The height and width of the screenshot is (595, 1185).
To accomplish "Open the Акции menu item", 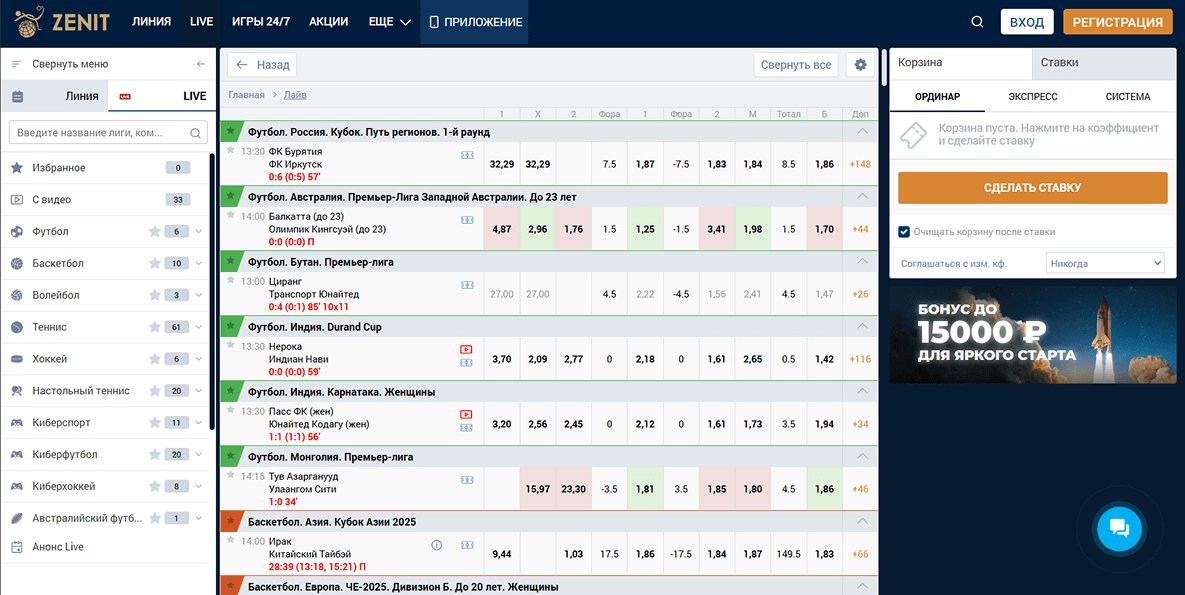I will coord(328,22).
